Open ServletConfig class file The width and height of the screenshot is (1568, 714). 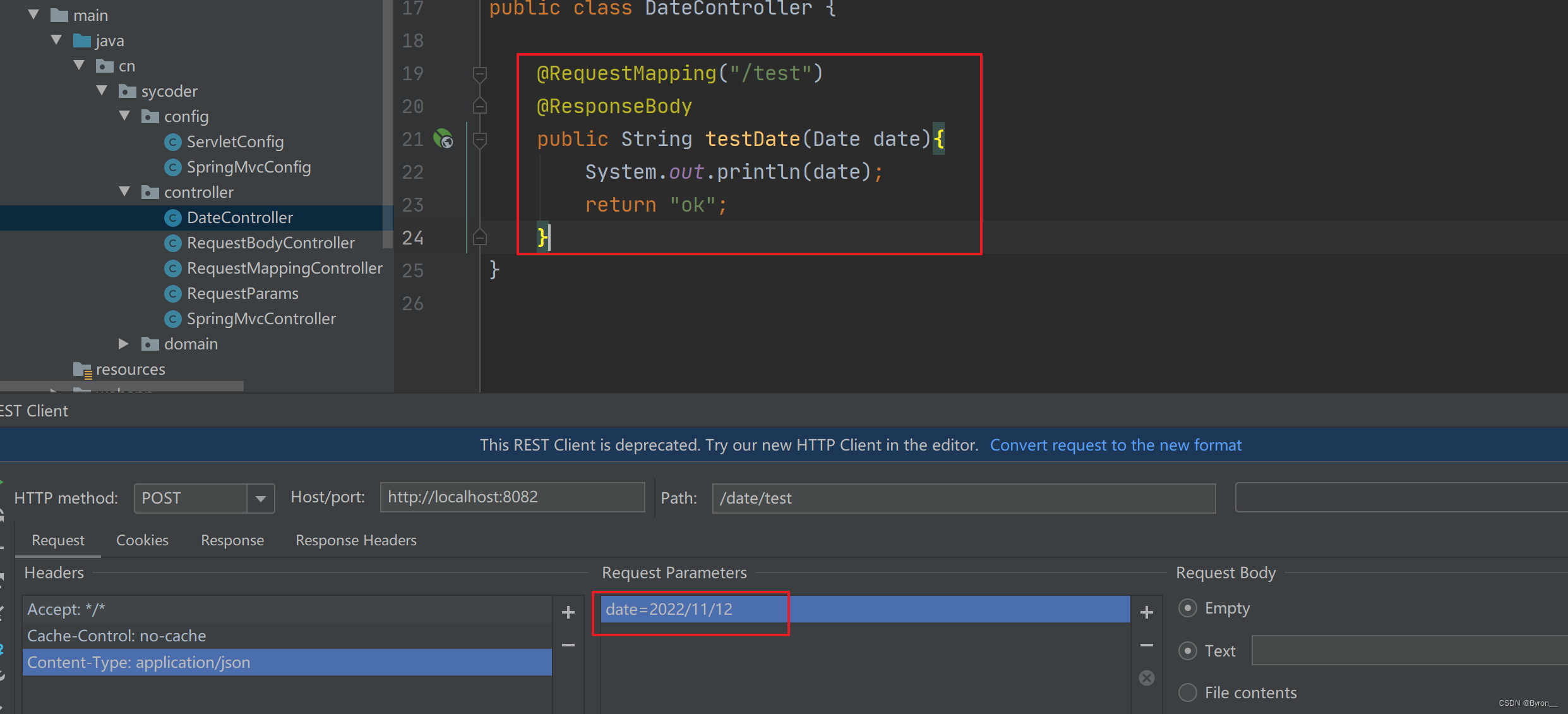point(235,142)
